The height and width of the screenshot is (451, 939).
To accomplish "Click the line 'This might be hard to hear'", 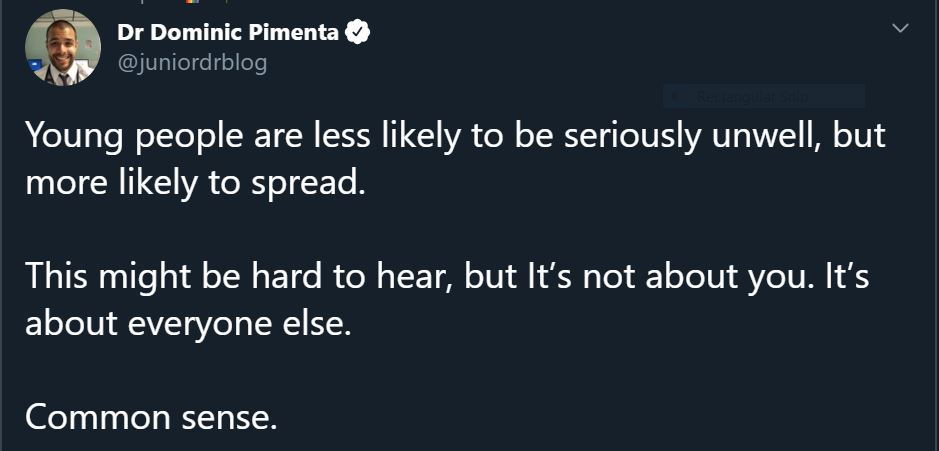I will [447, 277].
